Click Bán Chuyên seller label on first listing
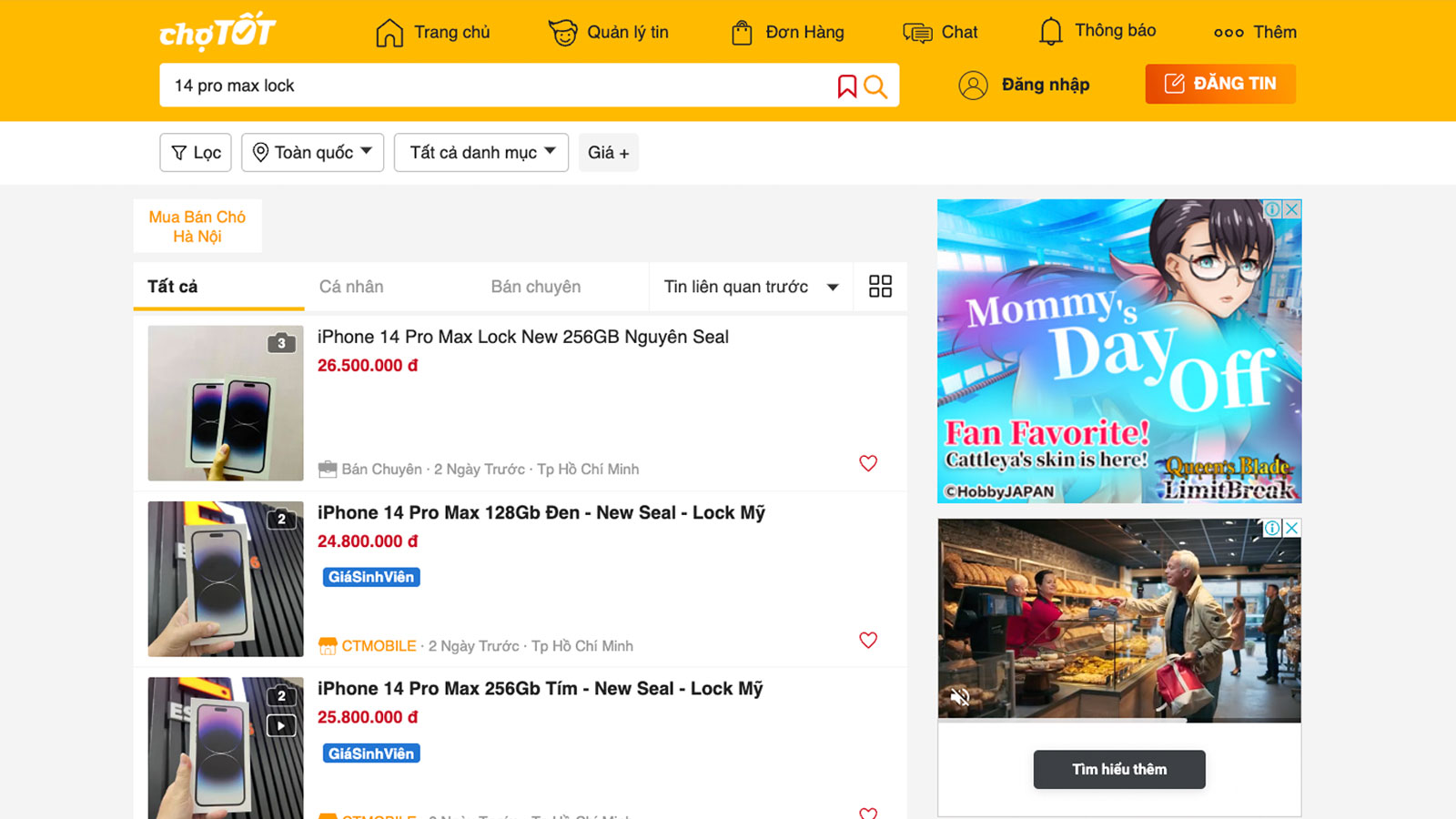Viewport: 1456px width, 819px height. 370,470
